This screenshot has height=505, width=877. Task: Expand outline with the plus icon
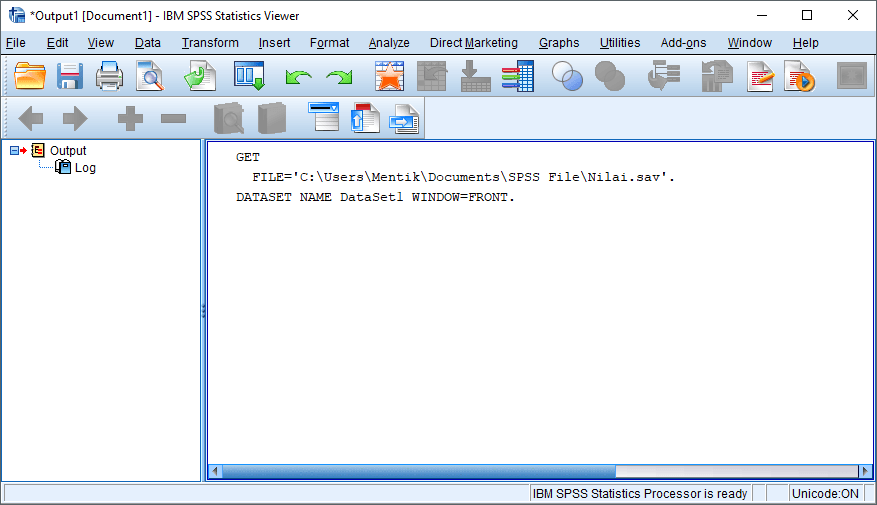pyautogui.click(x=130, y=118)
